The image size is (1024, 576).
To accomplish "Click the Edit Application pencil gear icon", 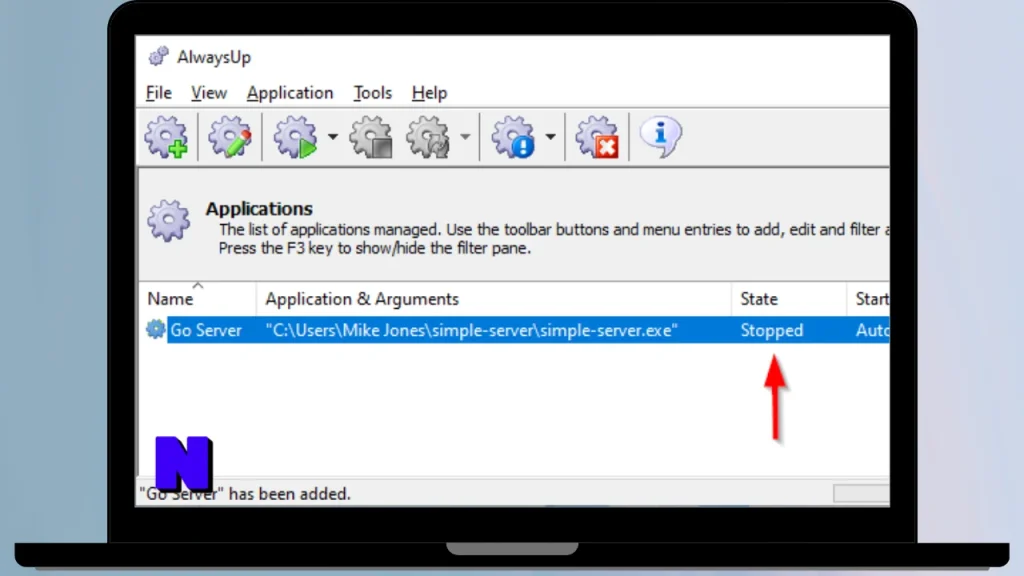I will click(x=230, y=137).
